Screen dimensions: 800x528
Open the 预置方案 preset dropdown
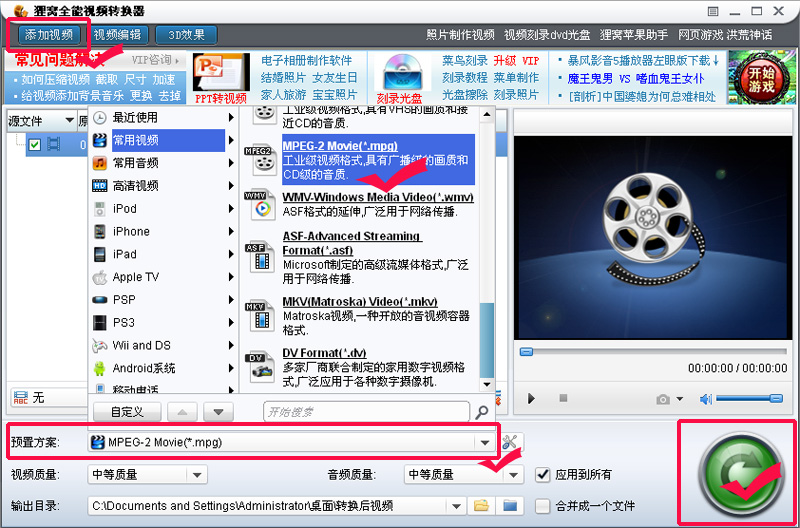pos(485,442)
